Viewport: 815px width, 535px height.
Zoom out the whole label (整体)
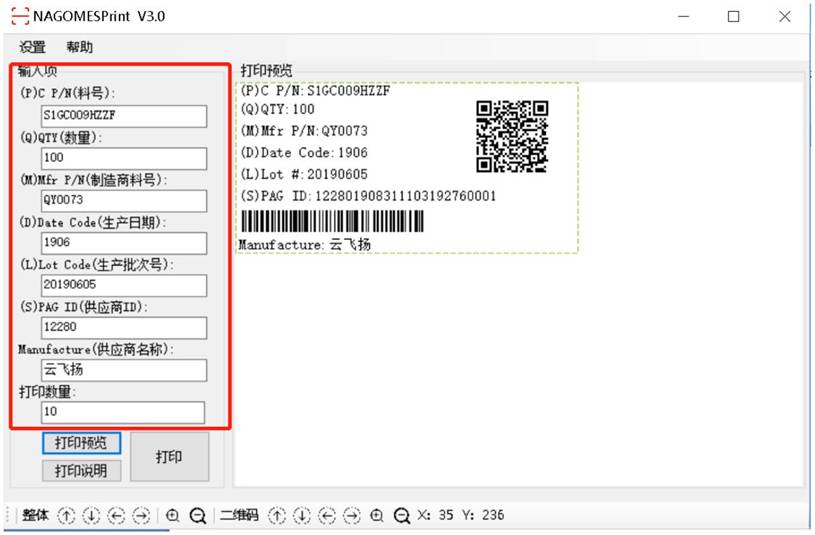198,516
